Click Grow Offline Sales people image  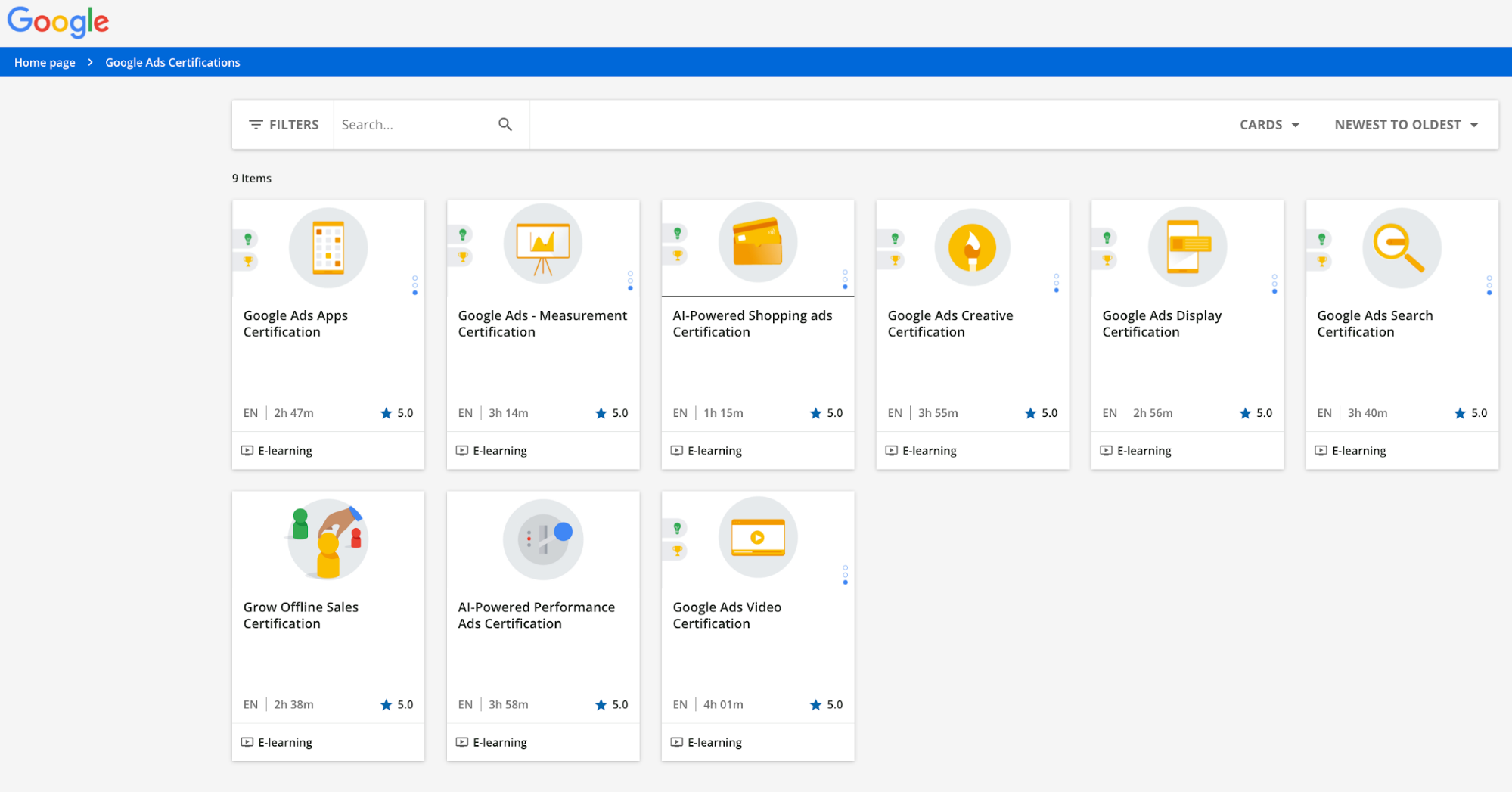coord(328,539)
